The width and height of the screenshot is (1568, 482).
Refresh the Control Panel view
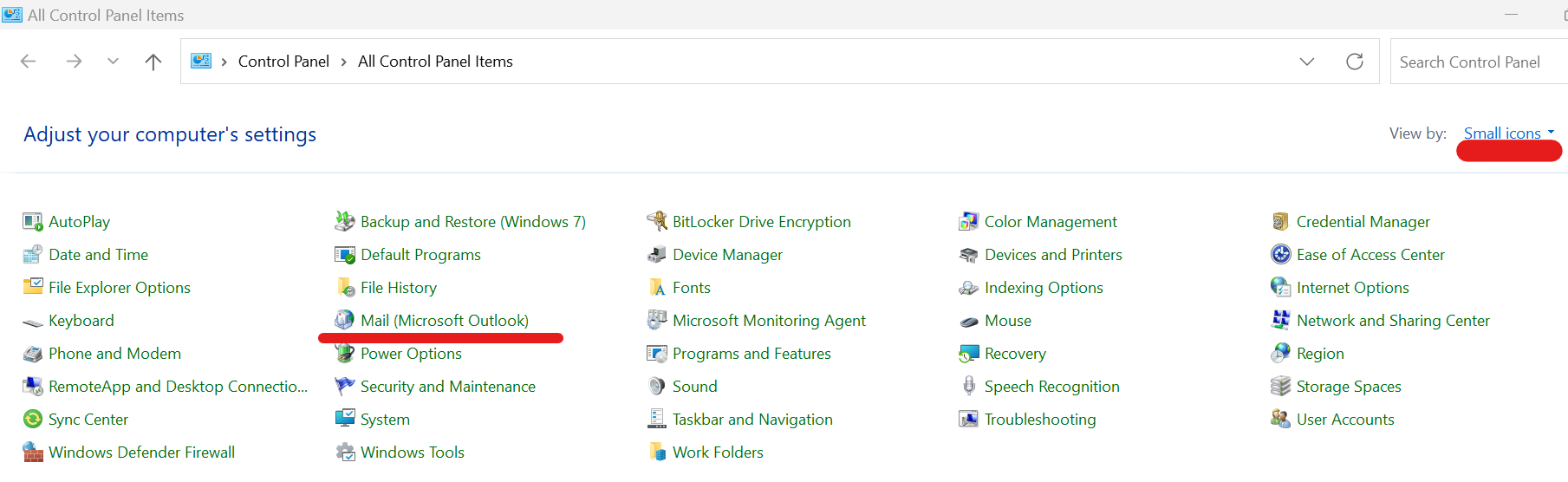1355,62
